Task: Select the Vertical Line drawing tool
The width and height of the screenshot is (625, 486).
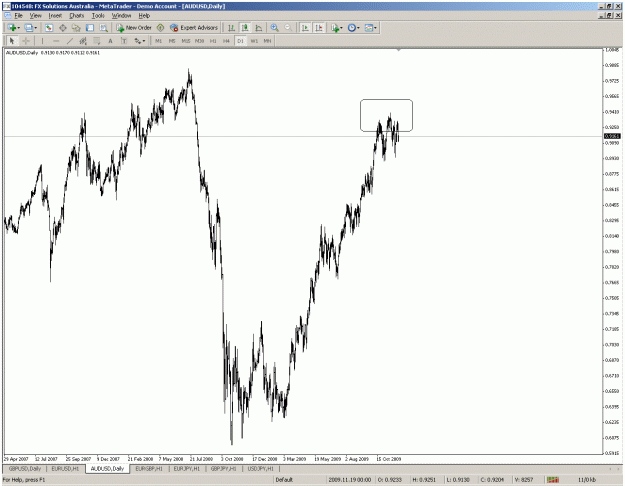Action: [x=42, y=41]
